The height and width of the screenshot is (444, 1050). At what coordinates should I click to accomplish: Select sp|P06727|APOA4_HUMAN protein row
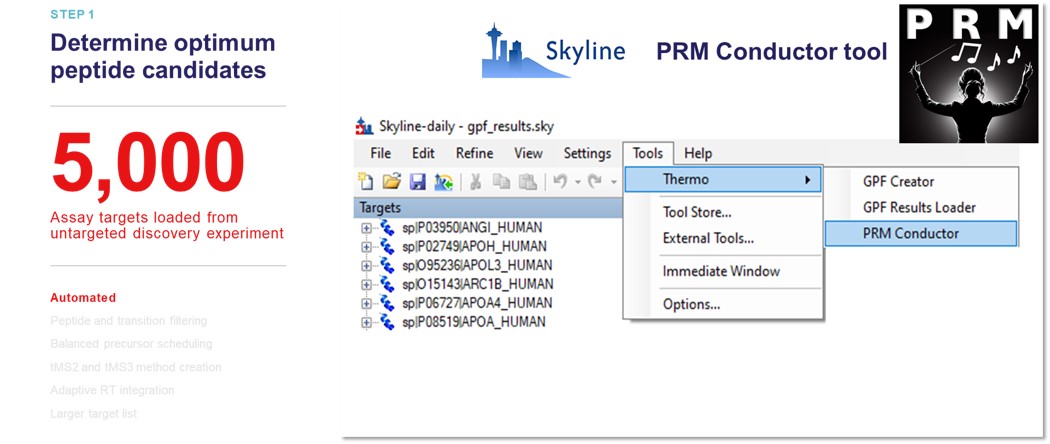click(477, 303)
